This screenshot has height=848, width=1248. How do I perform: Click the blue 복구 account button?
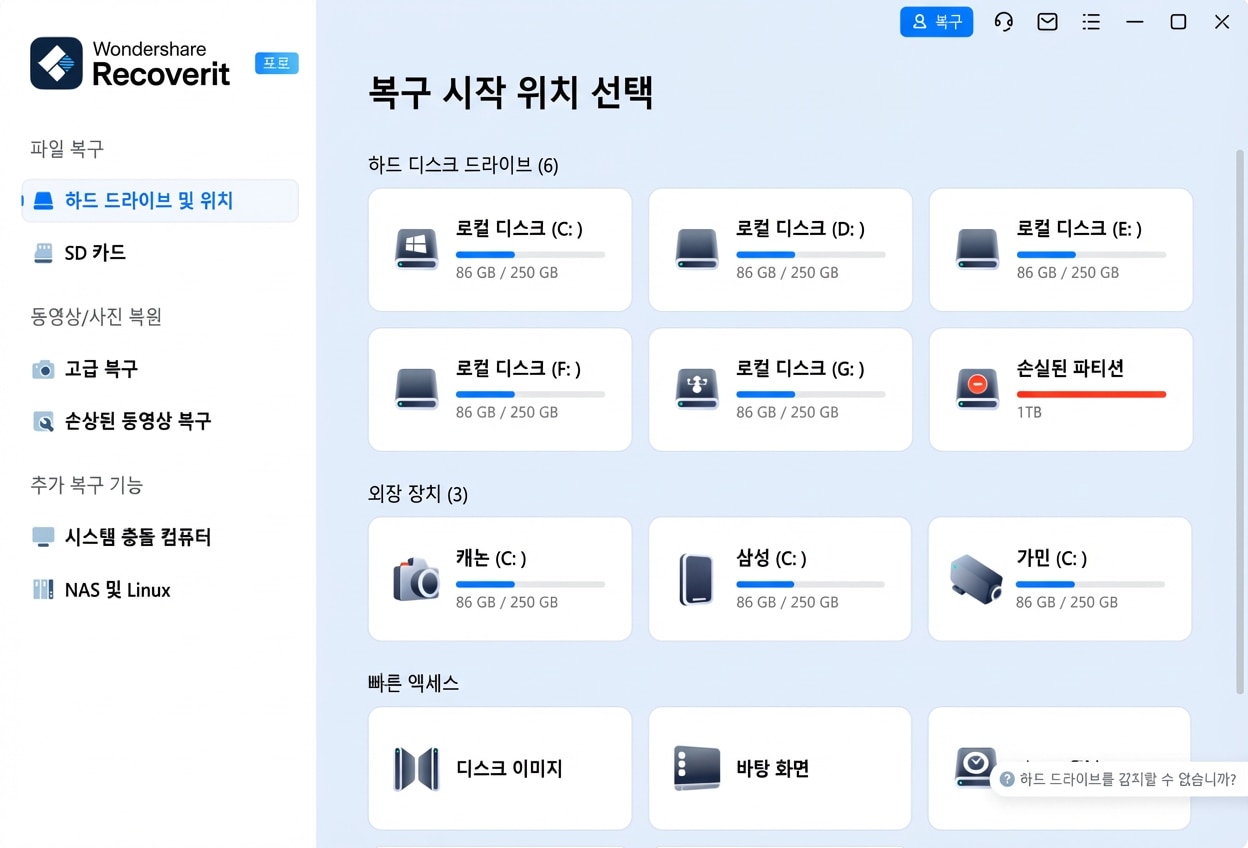coord(936,22)
